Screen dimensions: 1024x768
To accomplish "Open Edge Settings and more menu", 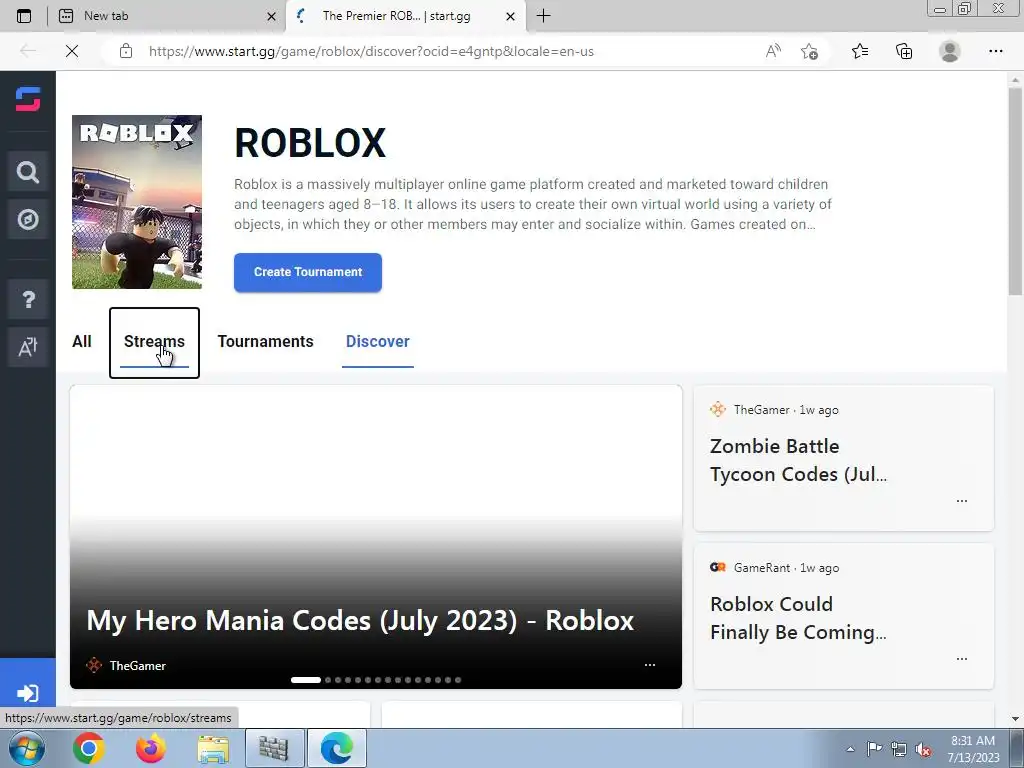I will [995, 51].
